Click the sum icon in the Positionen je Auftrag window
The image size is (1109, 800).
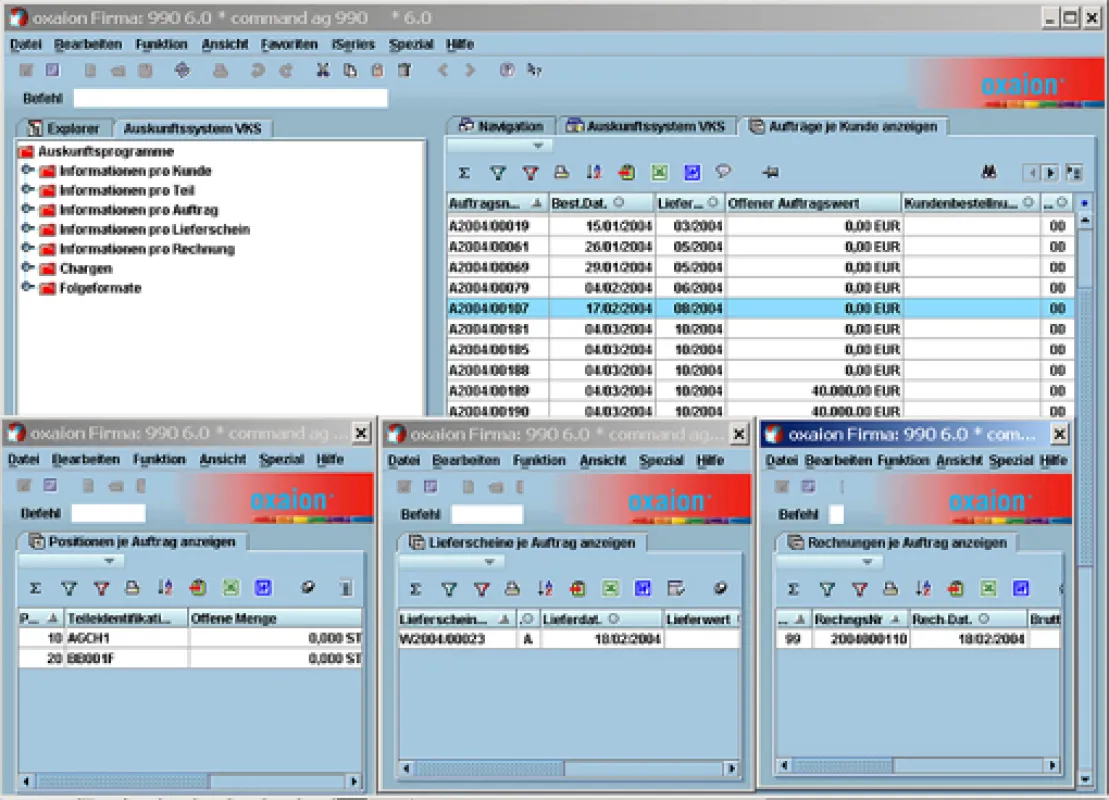35,588
